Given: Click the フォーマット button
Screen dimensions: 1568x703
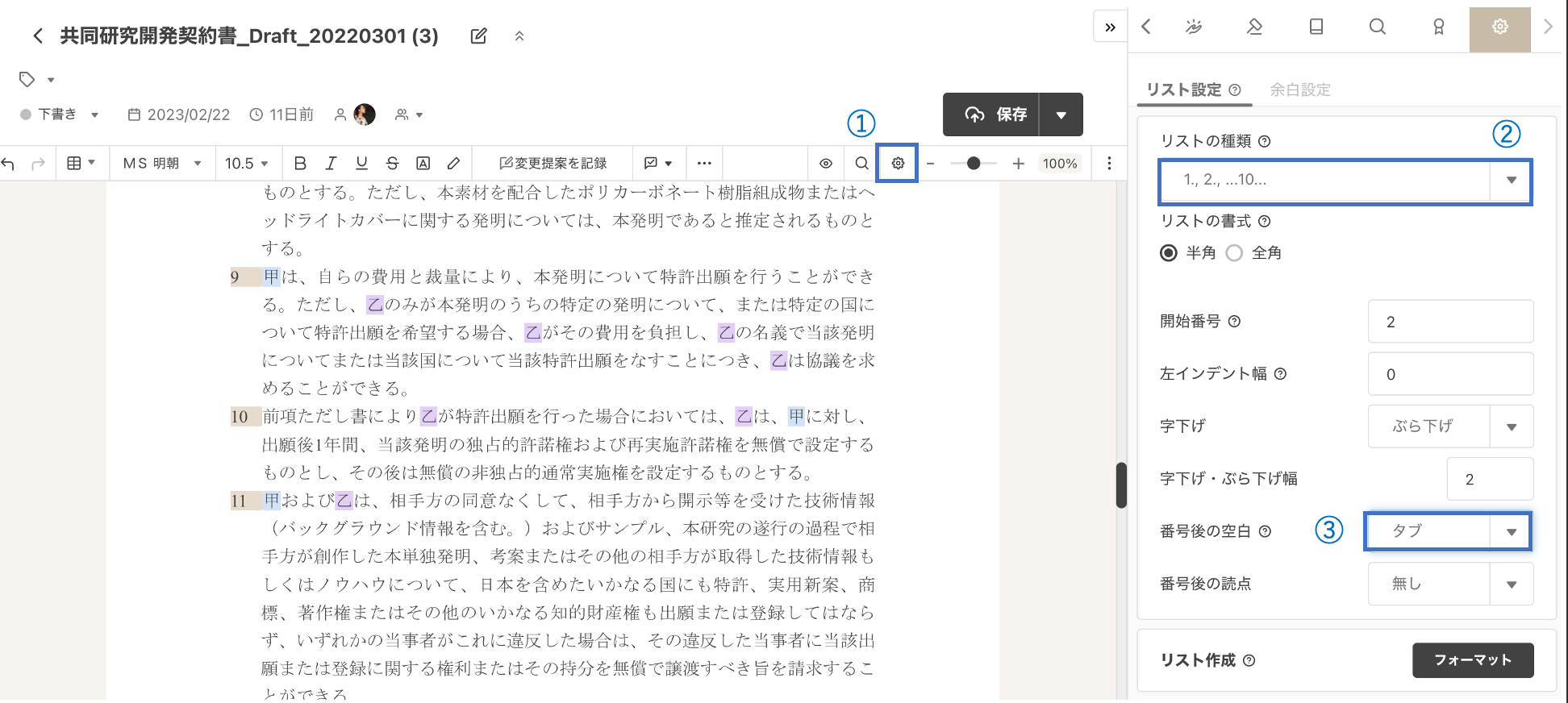Looking at the screenshot, I should coord(1472,660).
